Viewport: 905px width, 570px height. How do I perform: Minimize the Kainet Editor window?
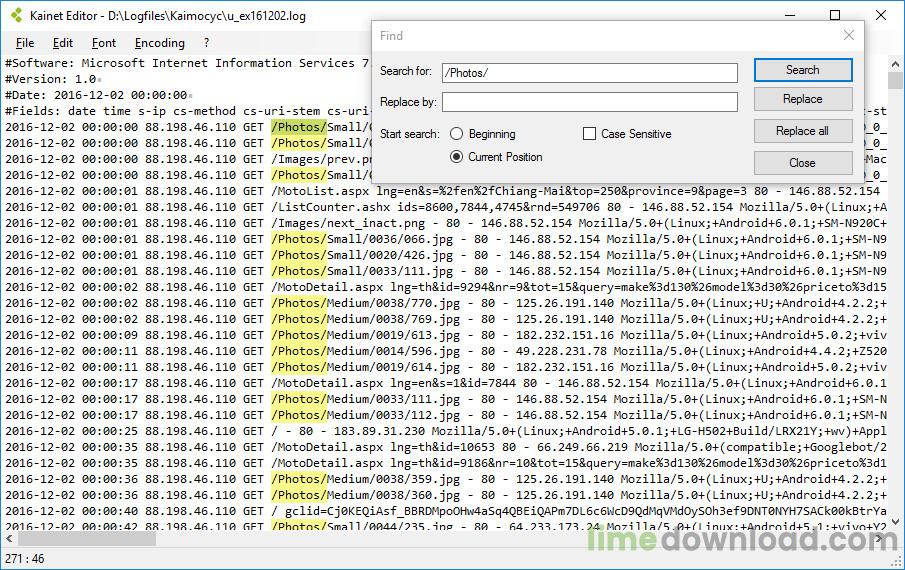pyautogui.click(x=791, y=16)
